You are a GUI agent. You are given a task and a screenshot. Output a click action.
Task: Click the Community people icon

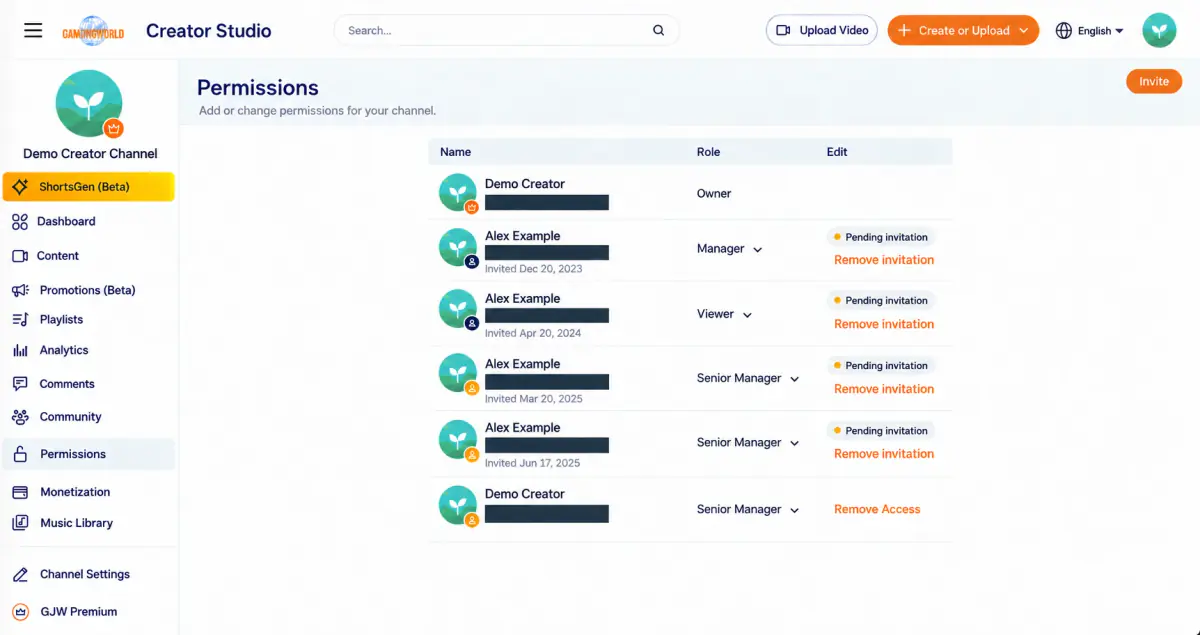[x=20, y=417]
